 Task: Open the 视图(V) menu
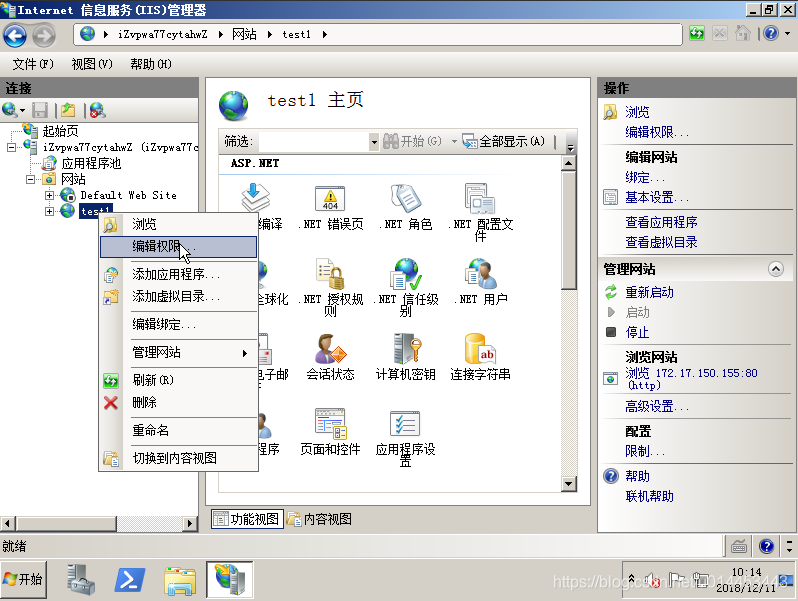(x=92, y=64)
